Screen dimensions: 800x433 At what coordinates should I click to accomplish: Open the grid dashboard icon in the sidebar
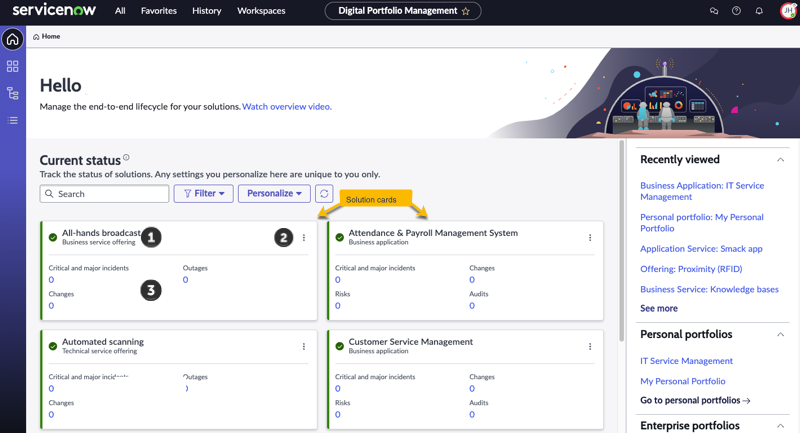tap(13, 66)
